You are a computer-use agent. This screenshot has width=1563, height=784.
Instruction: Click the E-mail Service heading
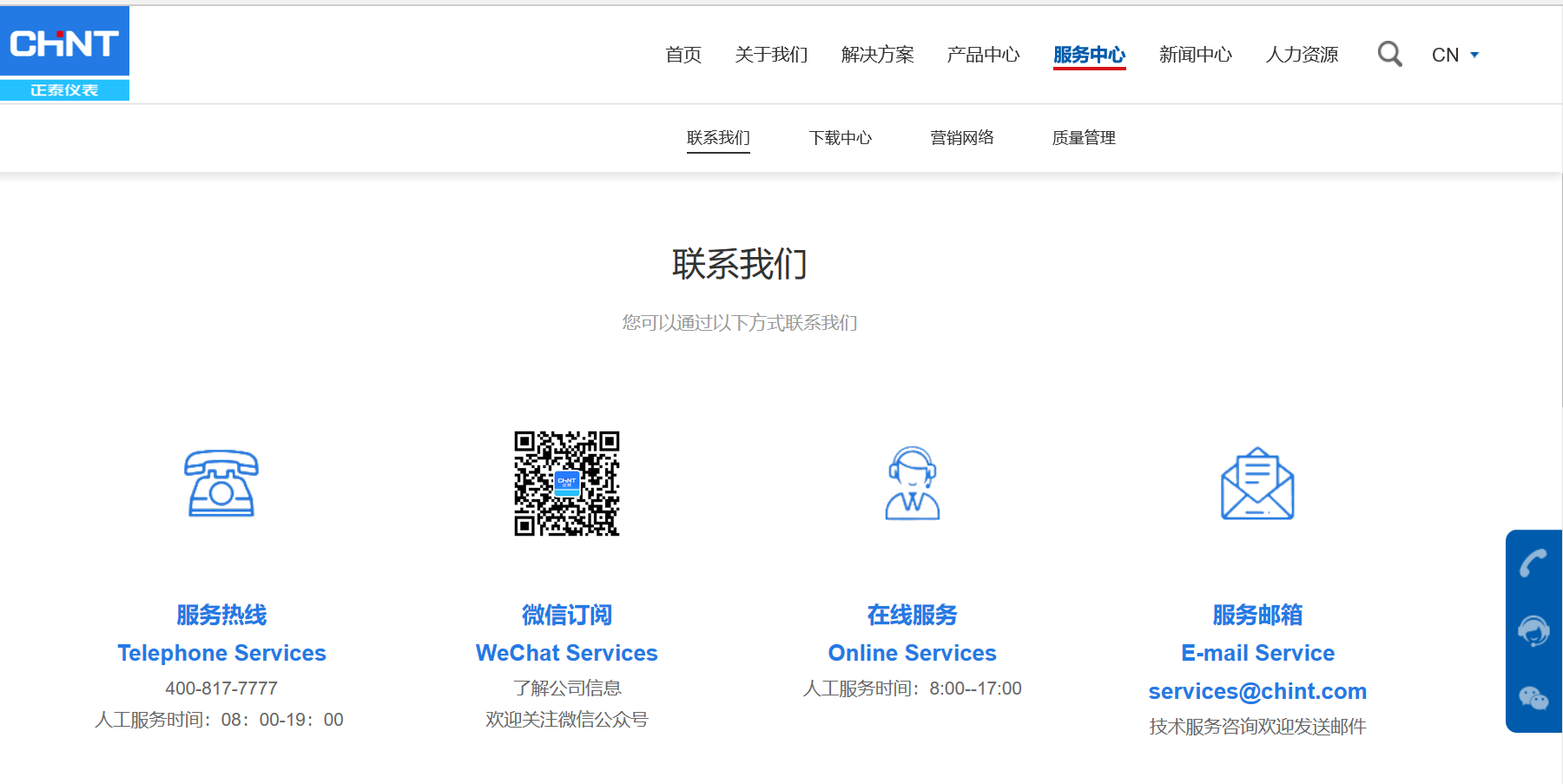(x=1257, y=653)
